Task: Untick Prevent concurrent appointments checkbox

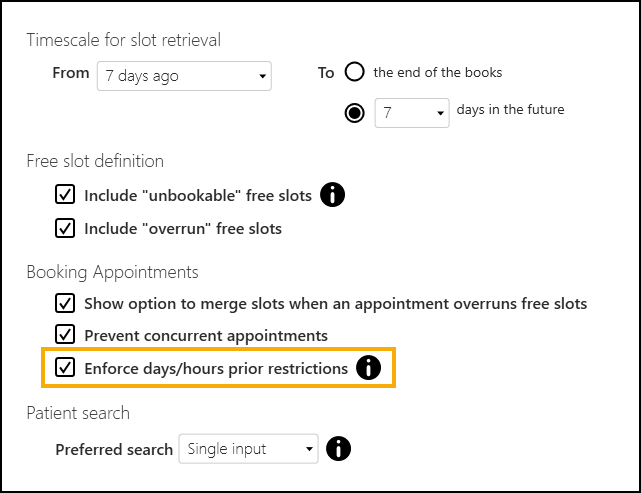Action: point(65,335)
